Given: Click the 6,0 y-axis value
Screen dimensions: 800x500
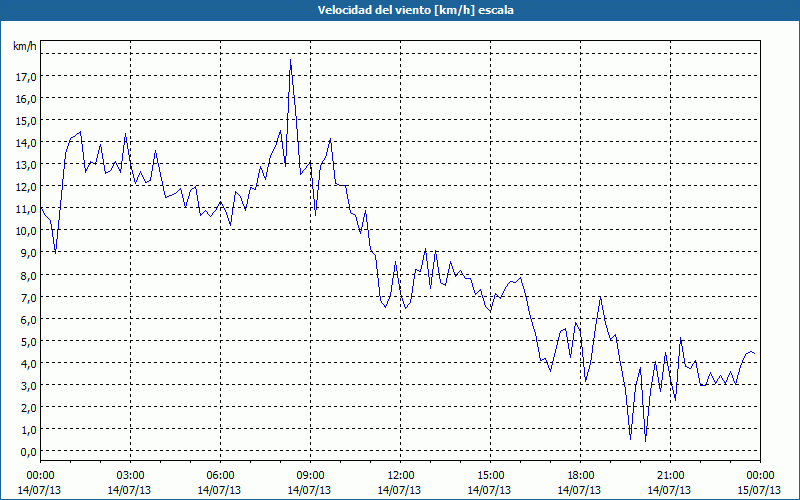Looking at the screenshot, I should [28, 319].
